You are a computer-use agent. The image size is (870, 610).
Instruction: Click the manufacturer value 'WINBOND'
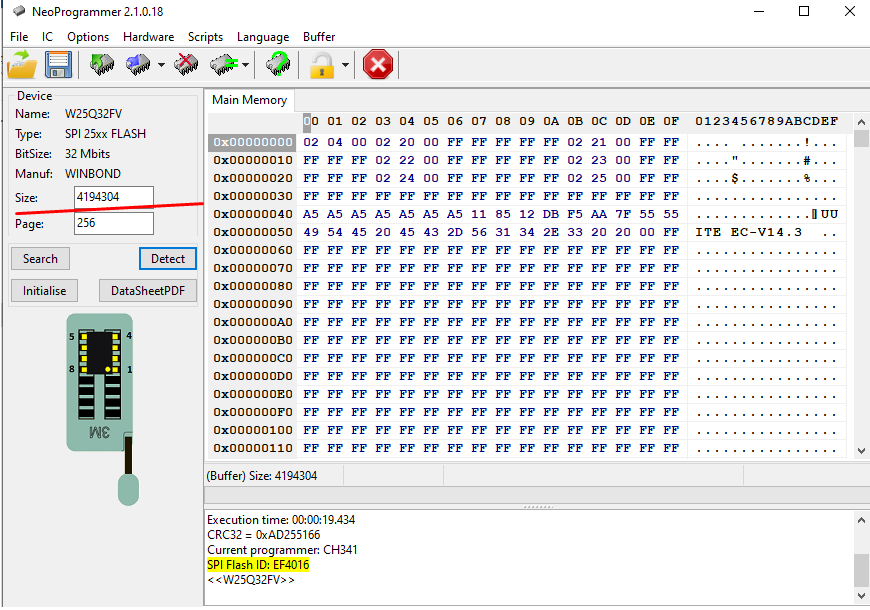click(93, 174)
